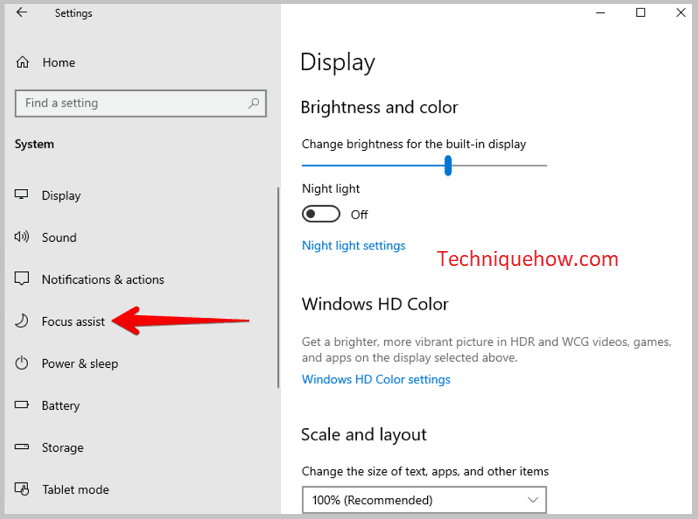Open Night light settings link
Image resolution: width=698 pixels, height=519 pixels.
tap(353, 245)
